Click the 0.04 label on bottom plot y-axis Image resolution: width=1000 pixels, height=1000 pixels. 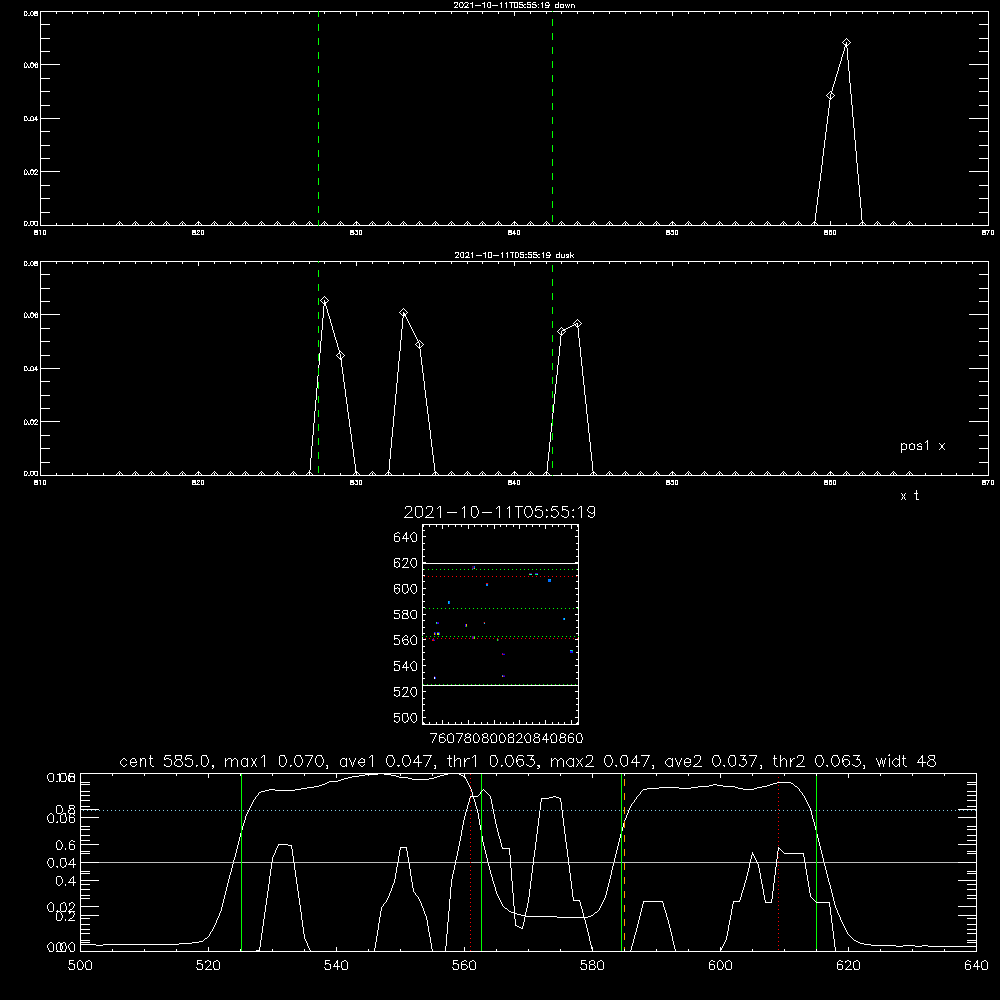[61, 863]
